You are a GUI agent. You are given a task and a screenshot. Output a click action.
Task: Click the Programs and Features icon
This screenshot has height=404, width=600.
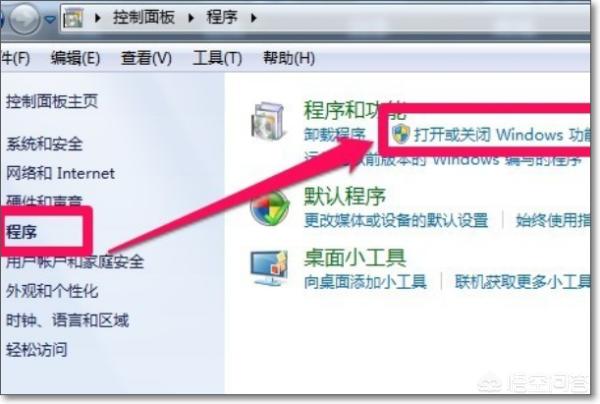[x=268, y=121]
